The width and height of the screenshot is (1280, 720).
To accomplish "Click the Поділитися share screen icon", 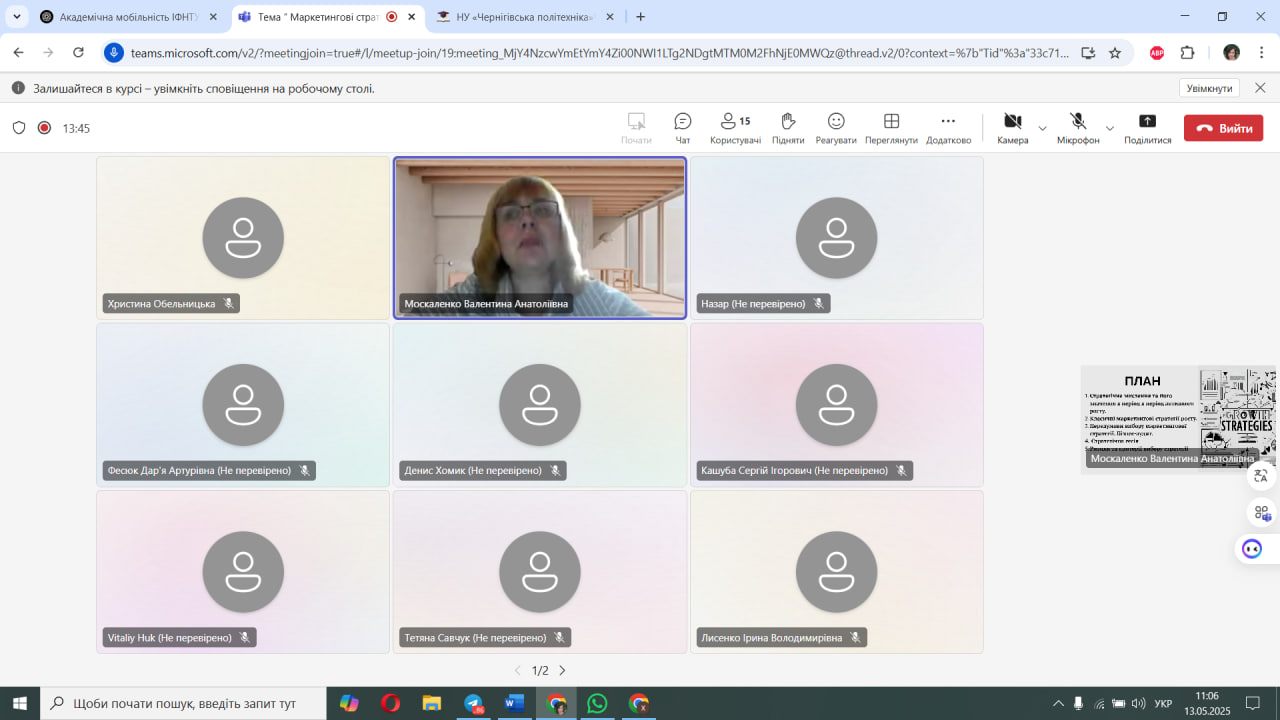I will 1147,128.
